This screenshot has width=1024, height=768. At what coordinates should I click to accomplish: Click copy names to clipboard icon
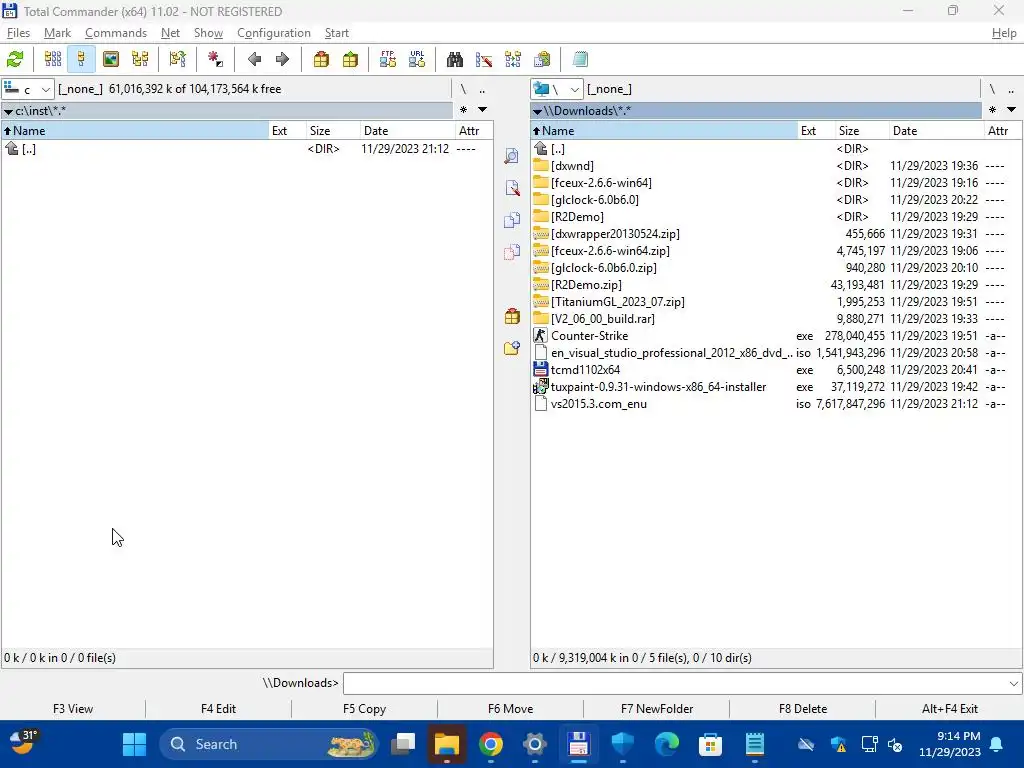(x=542, y=59)
